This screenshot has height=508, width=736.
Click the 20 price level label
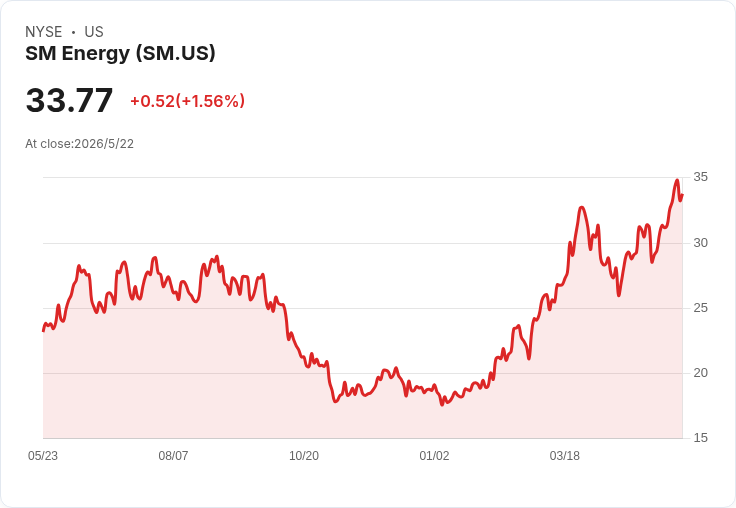click(x=700, y=373)
